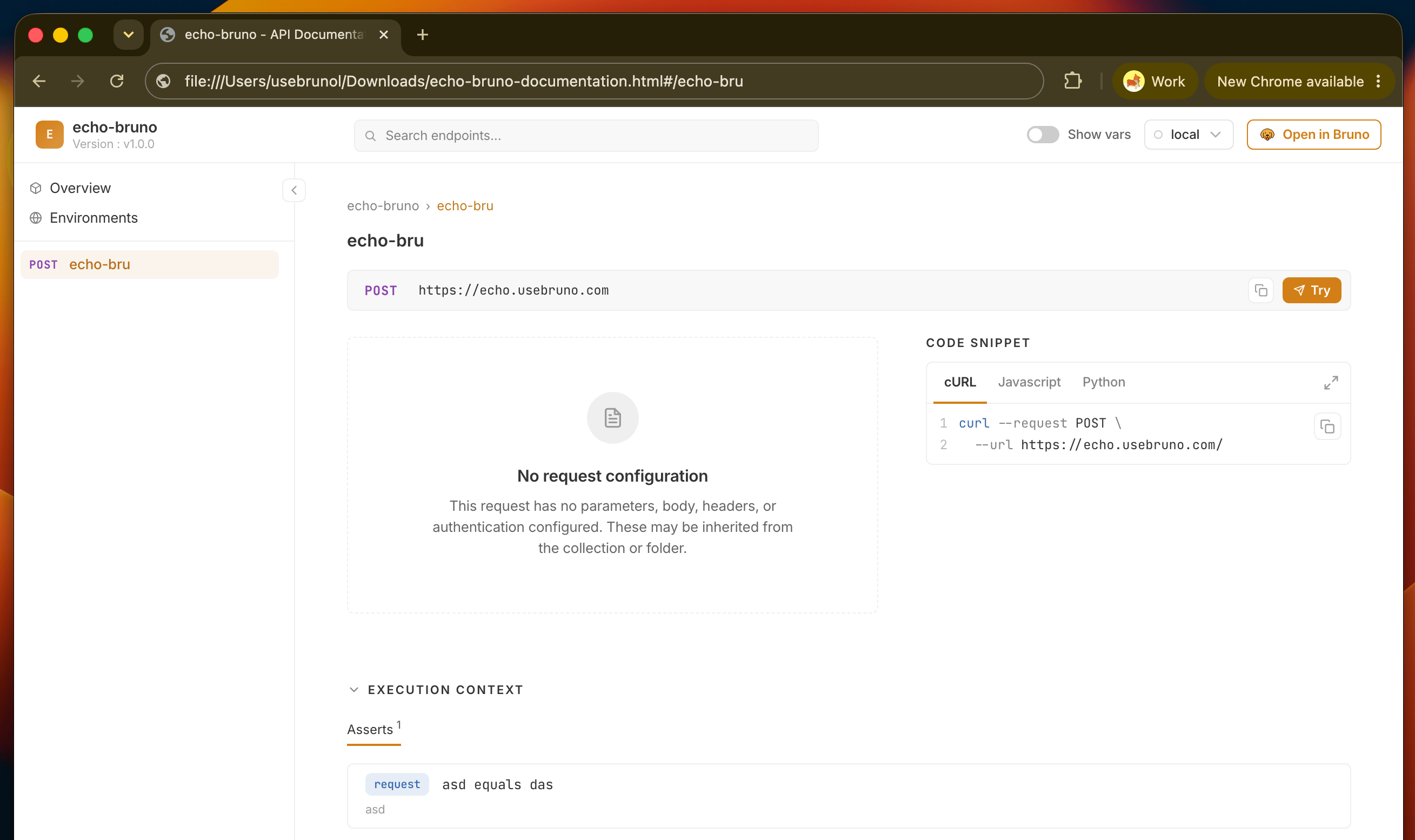The height and width of the screenshot is (840, 1415).
Task: Switch to the Javascript snippet tab
Action: click(1029, 382)
